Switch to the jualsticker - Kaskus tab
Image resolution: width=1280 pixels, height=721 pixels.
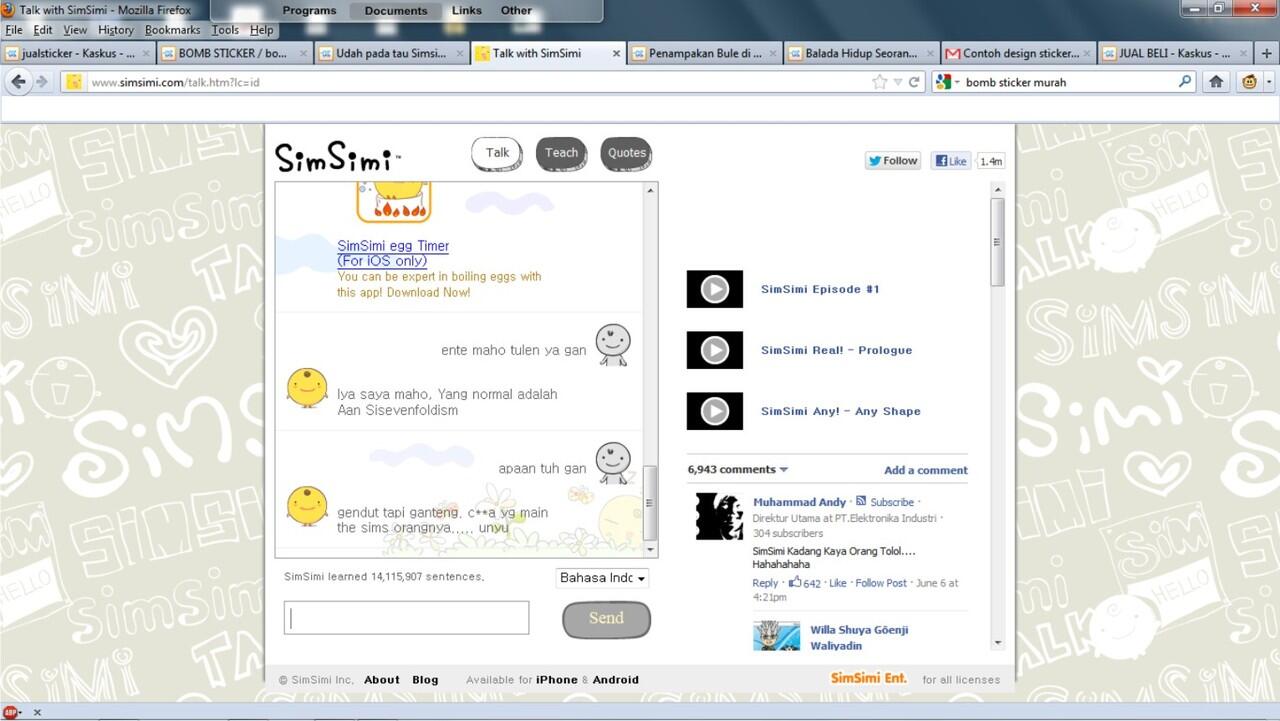click(78, 53)
